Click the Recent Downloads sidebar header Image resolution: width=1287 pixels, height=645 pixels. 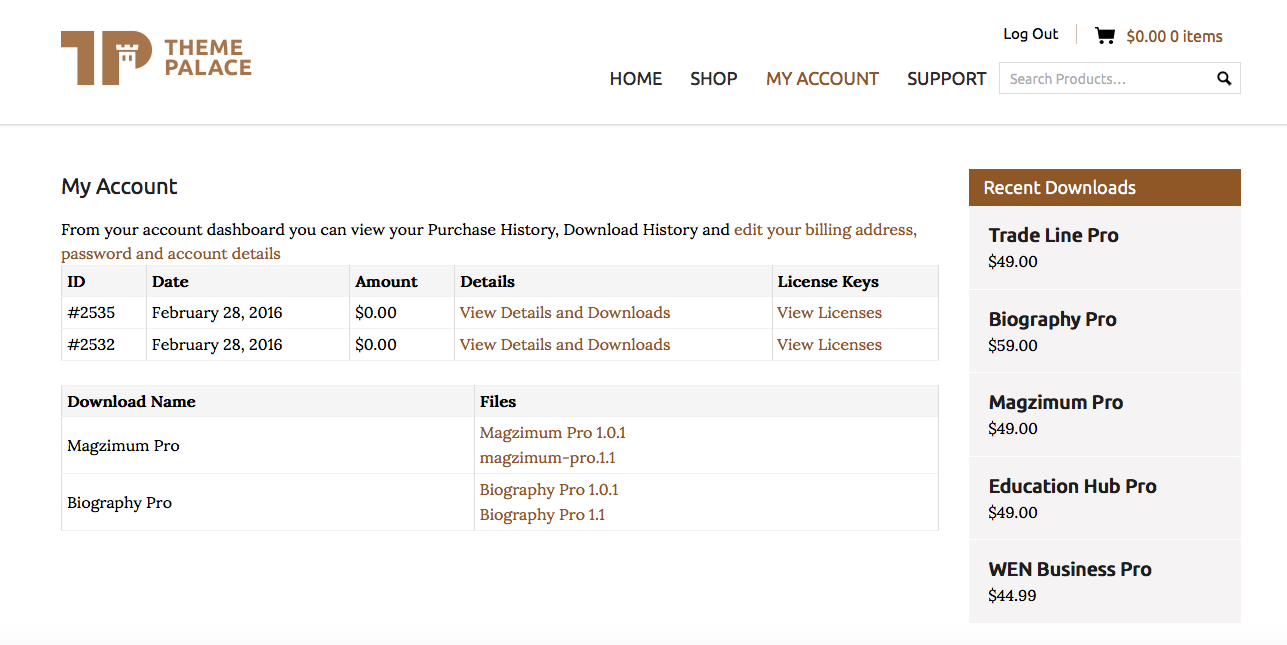[1105, 188]
